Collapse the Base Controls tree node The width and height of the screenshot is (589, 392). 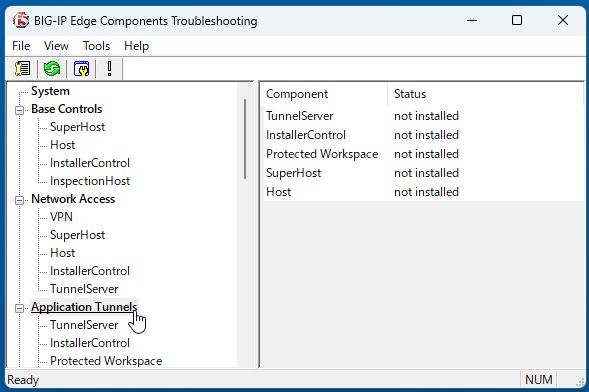coord(20,110)
